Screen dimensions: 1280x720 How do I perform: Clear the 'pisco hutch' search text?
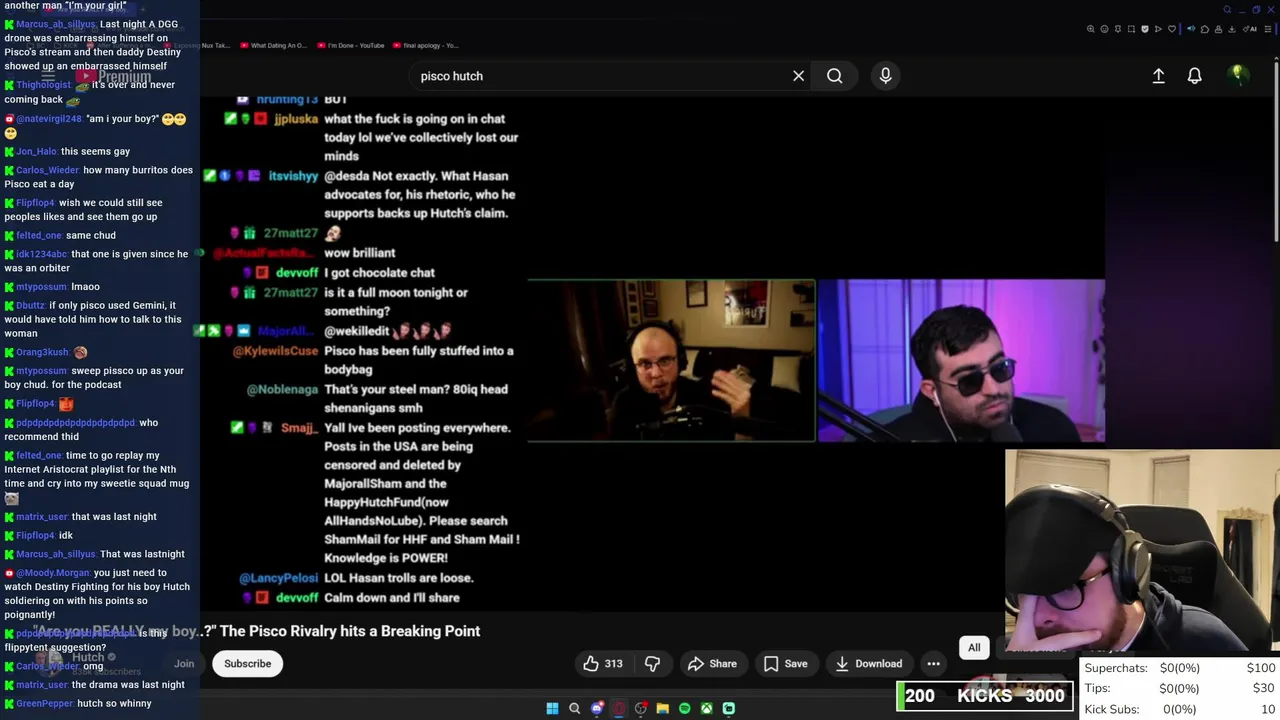[798, 76]
